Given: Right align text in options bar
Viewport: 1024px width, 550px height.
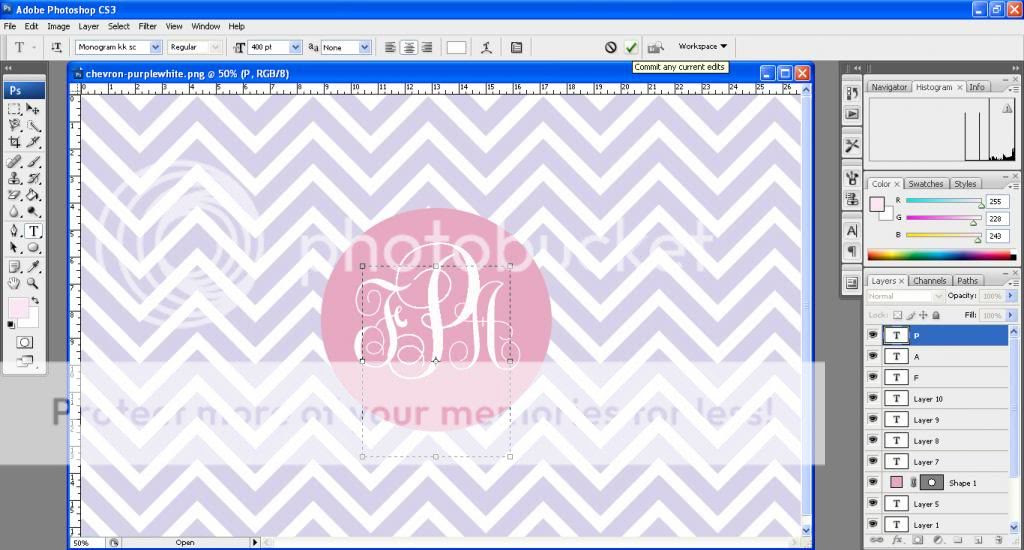Looking at the screenshot, I should [427, 47].
